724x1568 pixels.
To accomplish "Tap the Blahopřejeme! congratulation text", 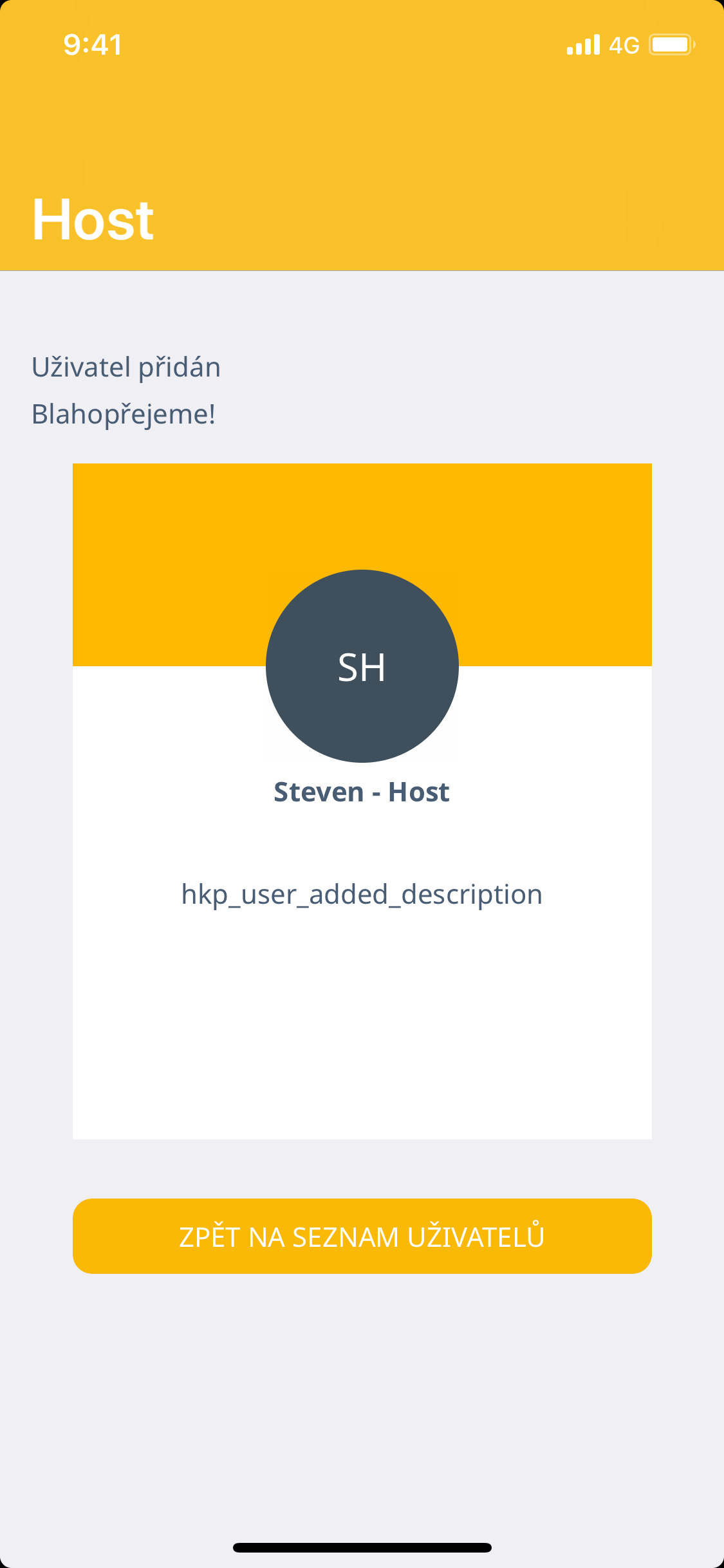I will (x=123, y=414).
